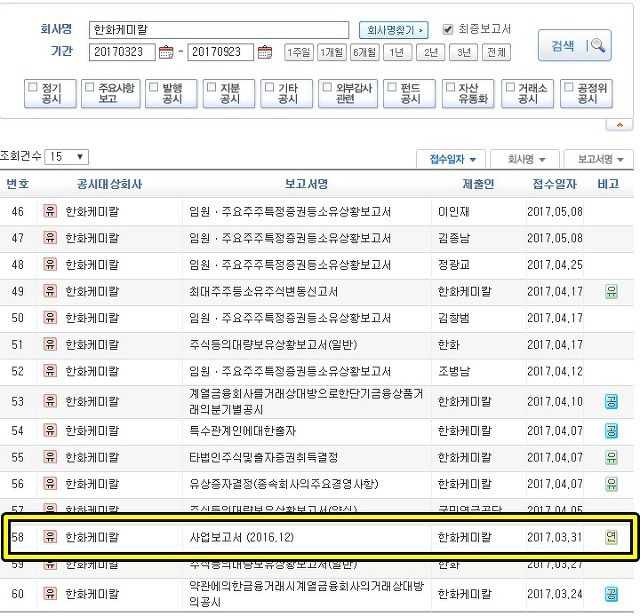Screen dimensions: 640x616
Task: Open the start date calendar picker
Action: [166, 52]
